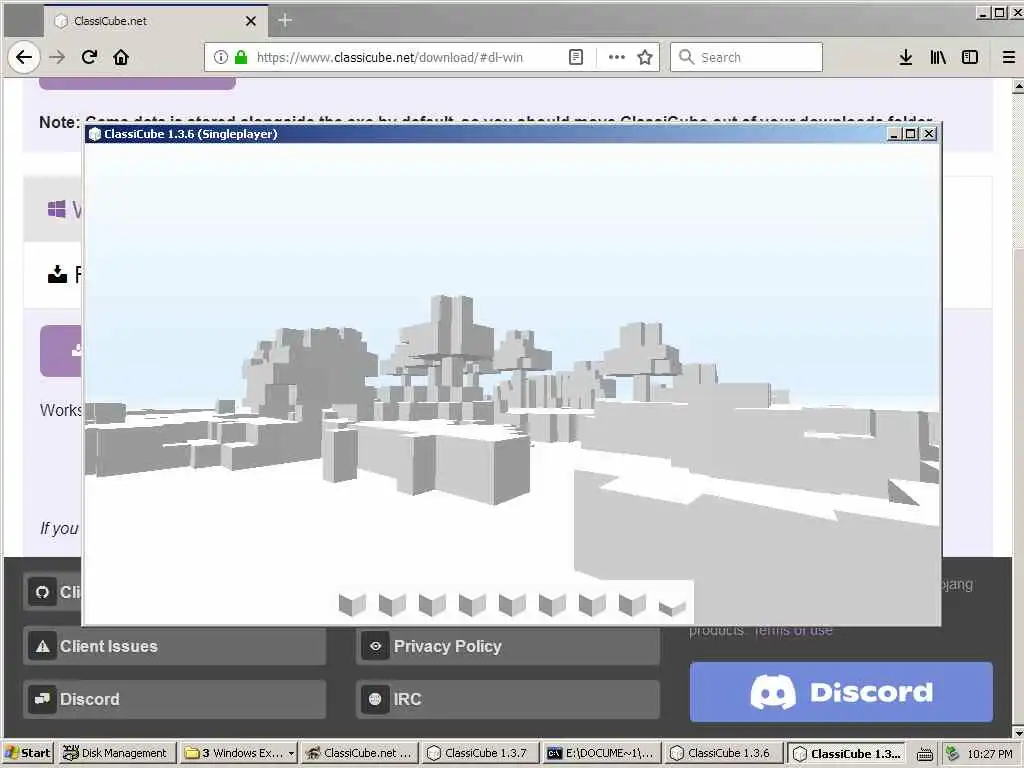Select fifth hotbar block in ClassiCube
1024x768 pixels.
click(512, 604)
